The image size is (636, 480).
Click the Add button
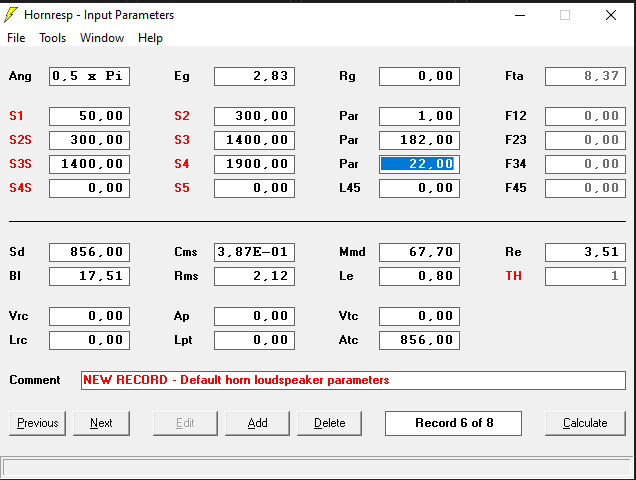tap(258, 423)
